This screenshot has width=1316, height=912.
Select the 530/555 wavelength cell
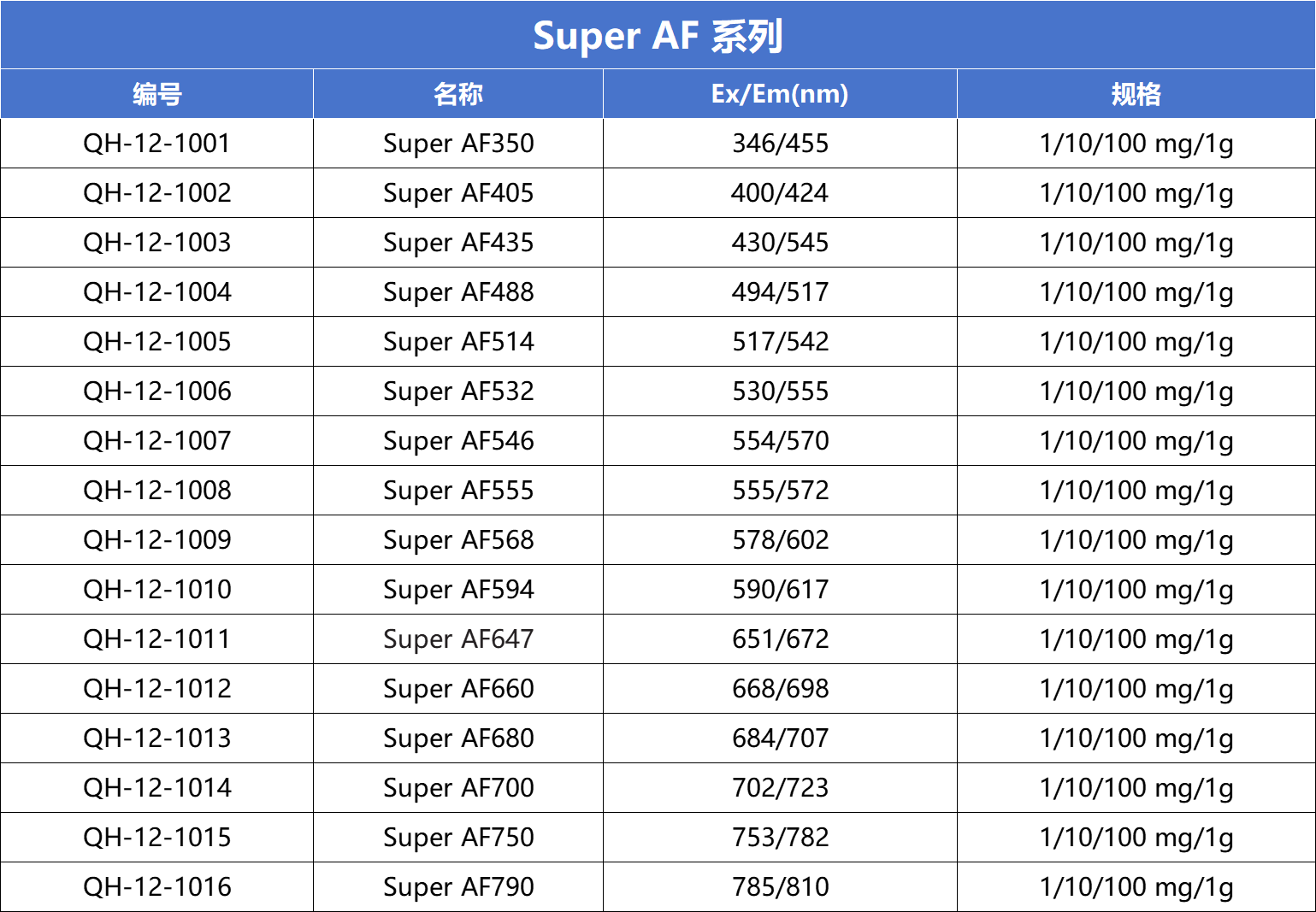[x=780, y=391]
